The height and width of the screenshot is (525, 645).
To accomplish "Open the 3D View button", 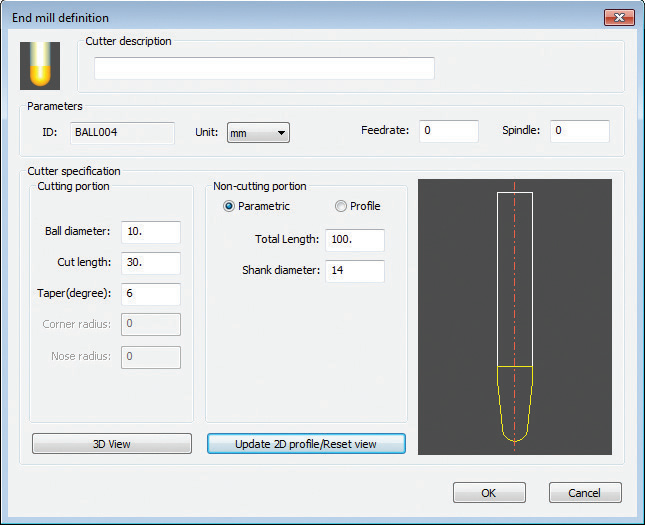I will pos(112,444).
